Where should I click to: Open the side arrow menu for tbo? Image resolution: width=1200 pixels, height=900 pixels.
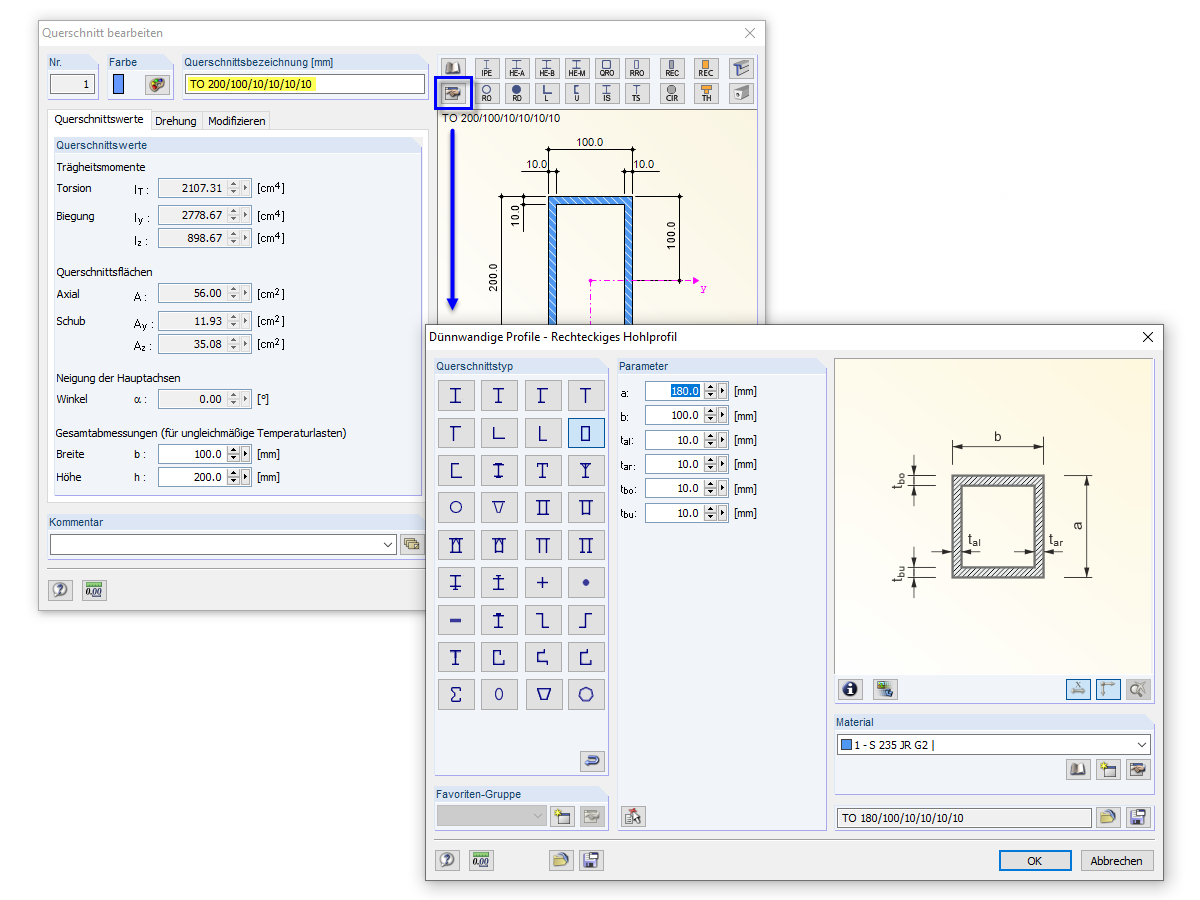(x=723, y=488)
